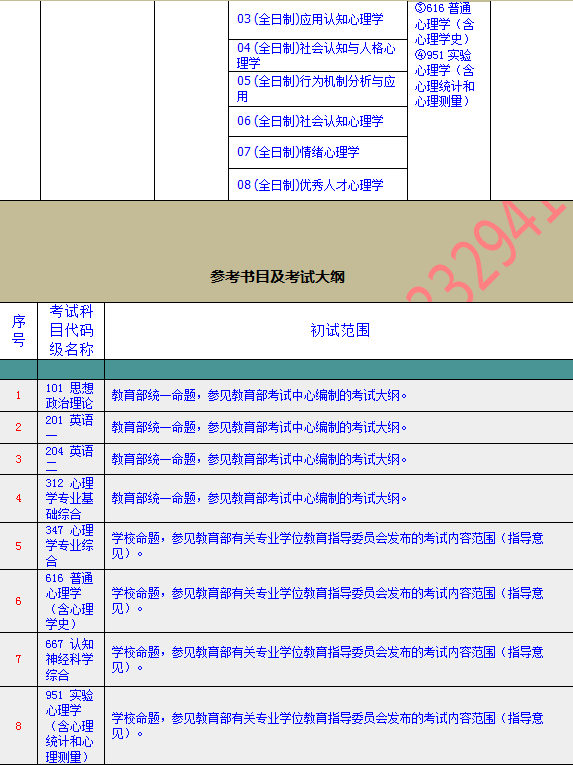The height and width of the screenshot is (765, 573).
Task: Click 347 心理学专业综合 subject cell
Action: pos(69,545)
